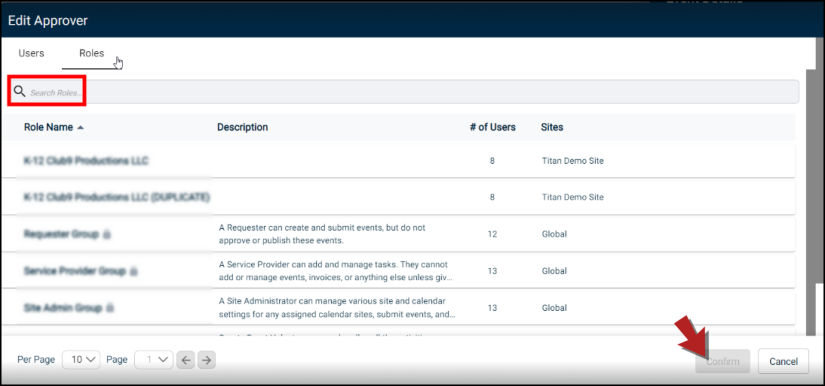Go to previous page arrow
This screenshot has height=386, width=825.
click(x=186, y=360)
